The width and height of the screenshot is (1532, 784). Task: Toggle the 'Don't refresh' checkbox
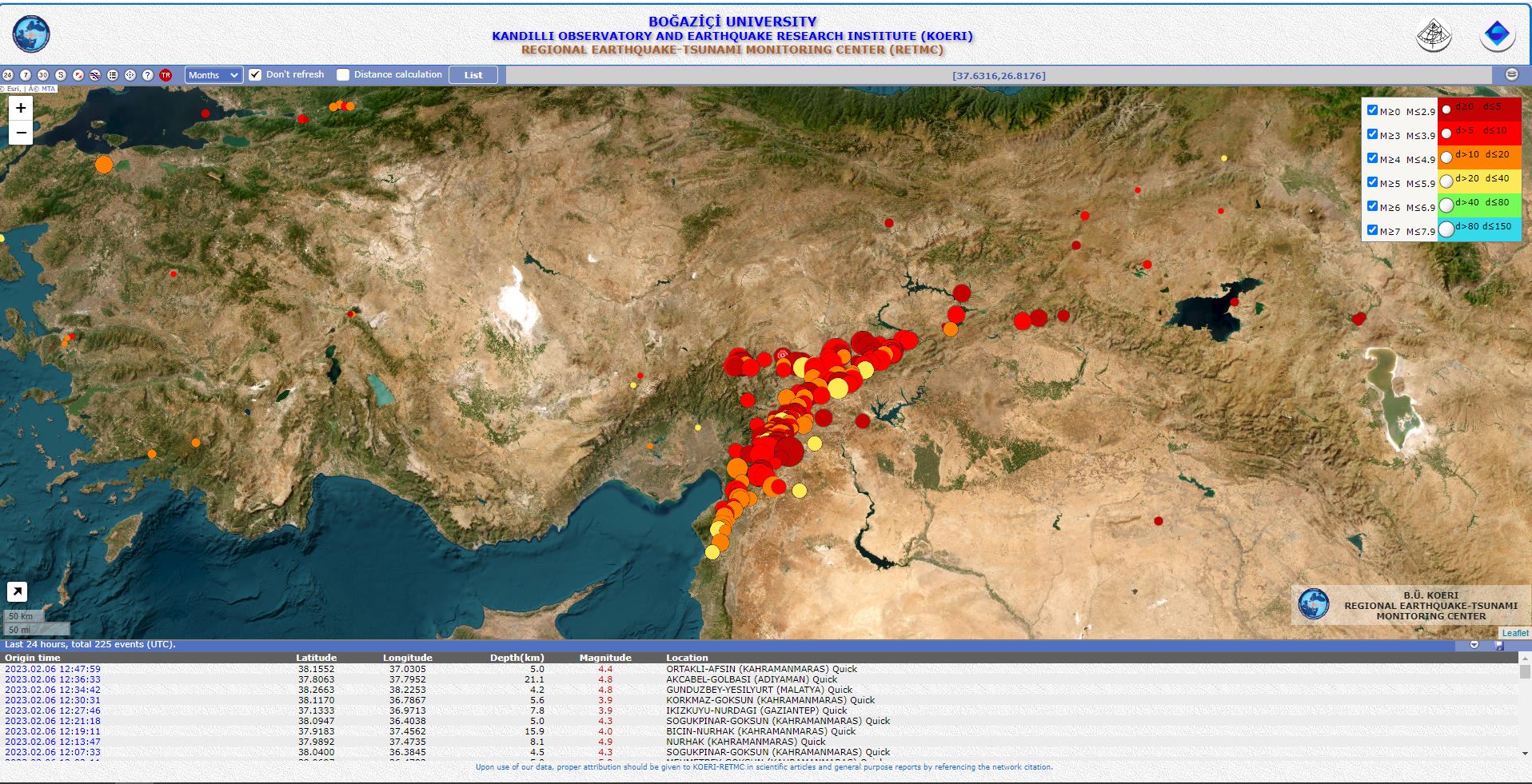point(255,74)
